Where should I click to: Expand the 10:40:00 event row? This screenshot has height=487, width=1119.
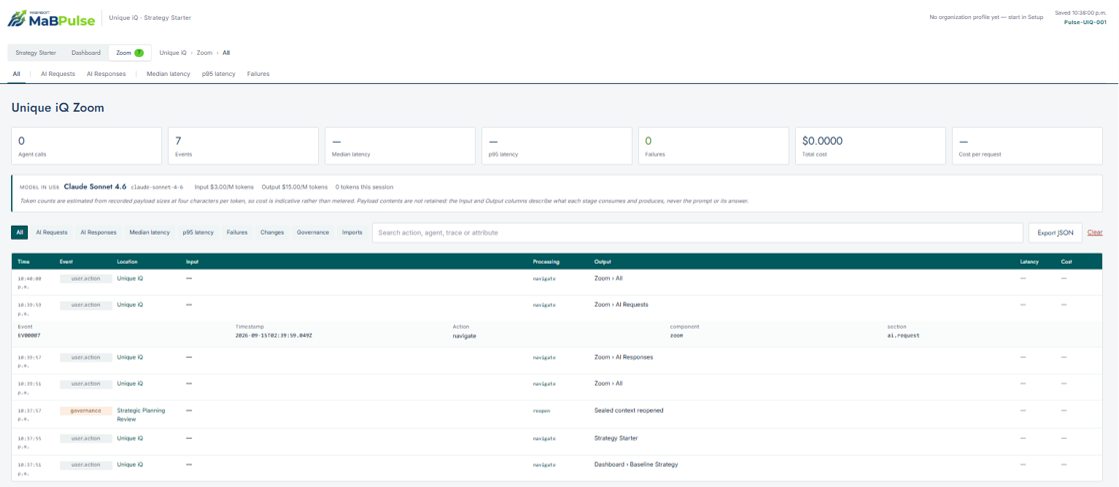557,283
